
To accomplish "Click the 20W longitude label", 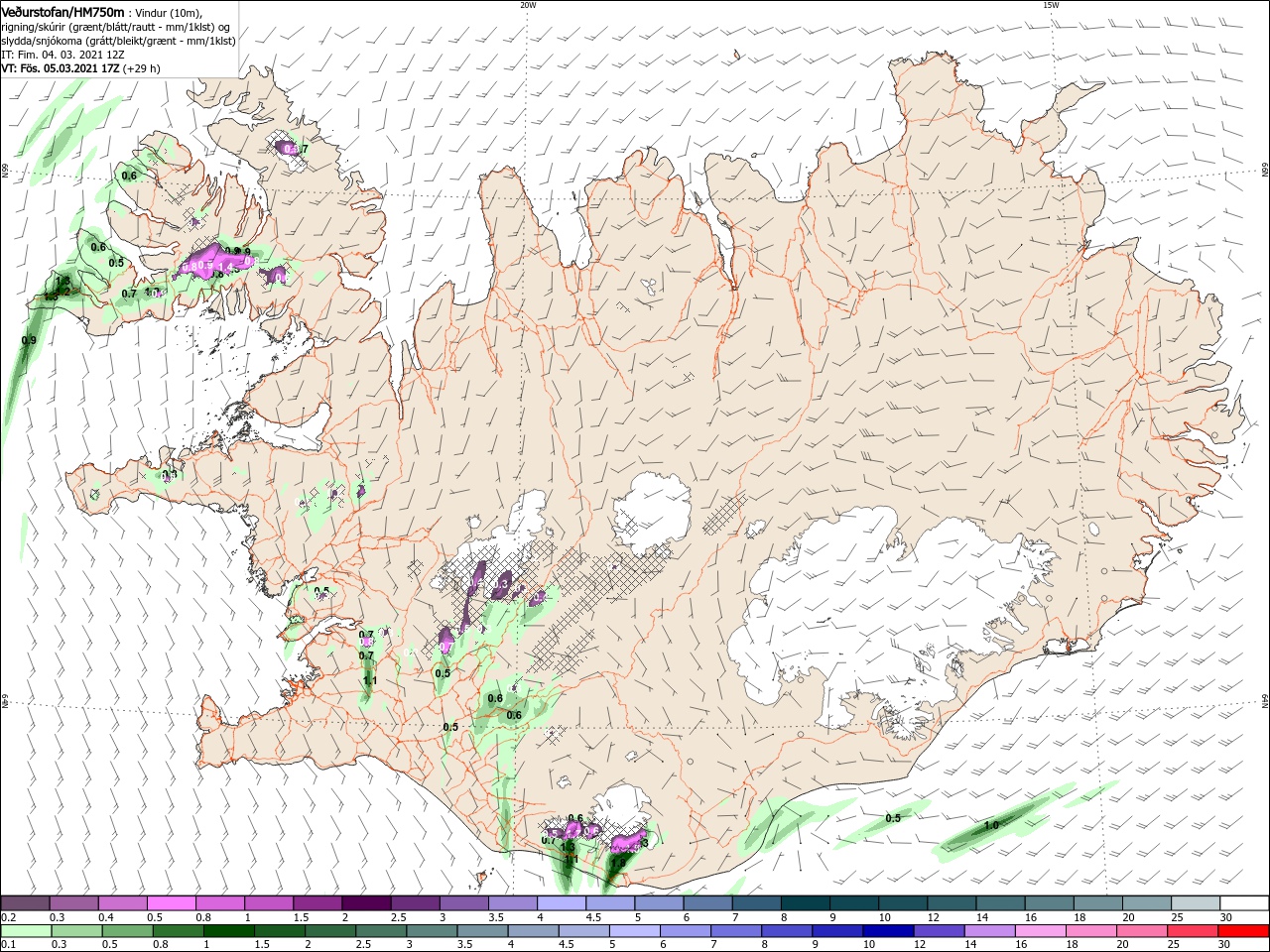I will pos(528,5).
